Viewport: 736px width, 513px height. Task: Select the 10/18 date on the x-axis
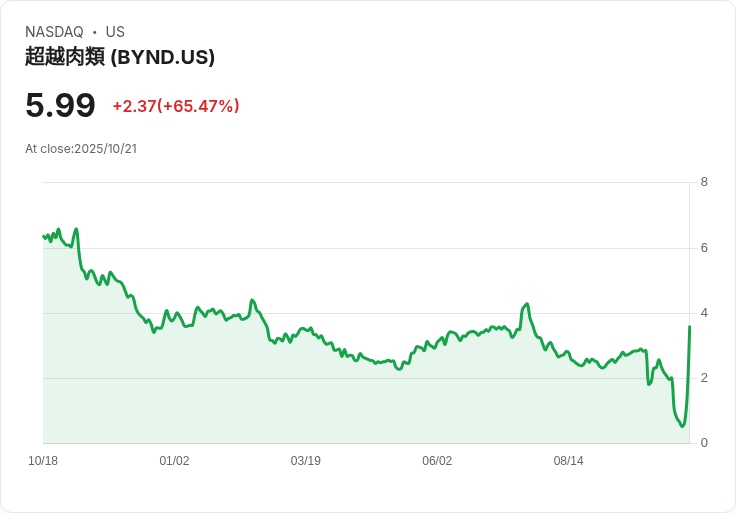(43, 461)
